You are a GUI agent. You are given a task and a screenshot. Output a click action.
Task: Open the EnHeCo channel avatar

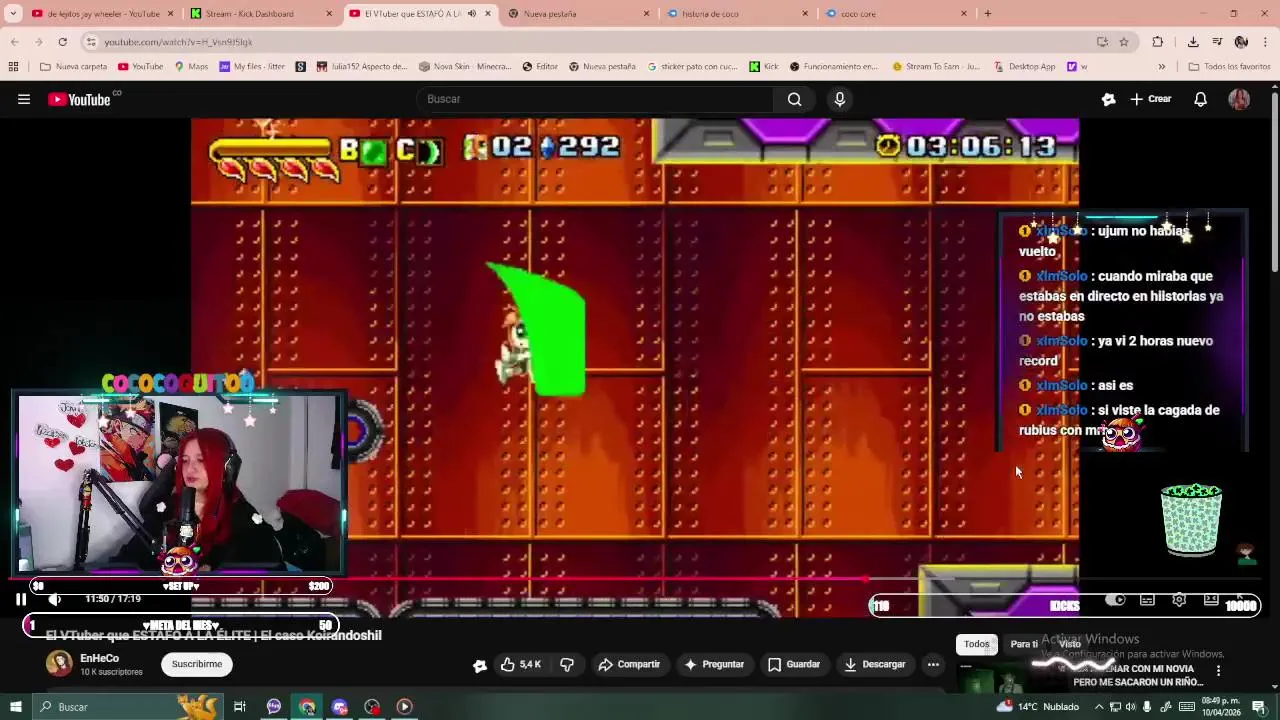click(59, 664)
